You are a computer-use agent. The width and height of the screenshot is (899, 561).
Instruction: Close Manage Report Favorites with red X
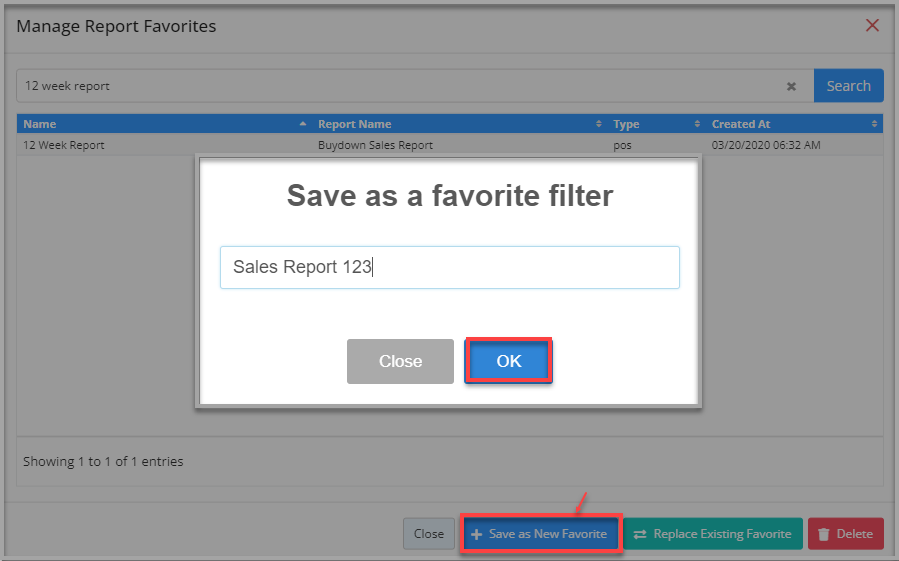click(x=872, y=25)
